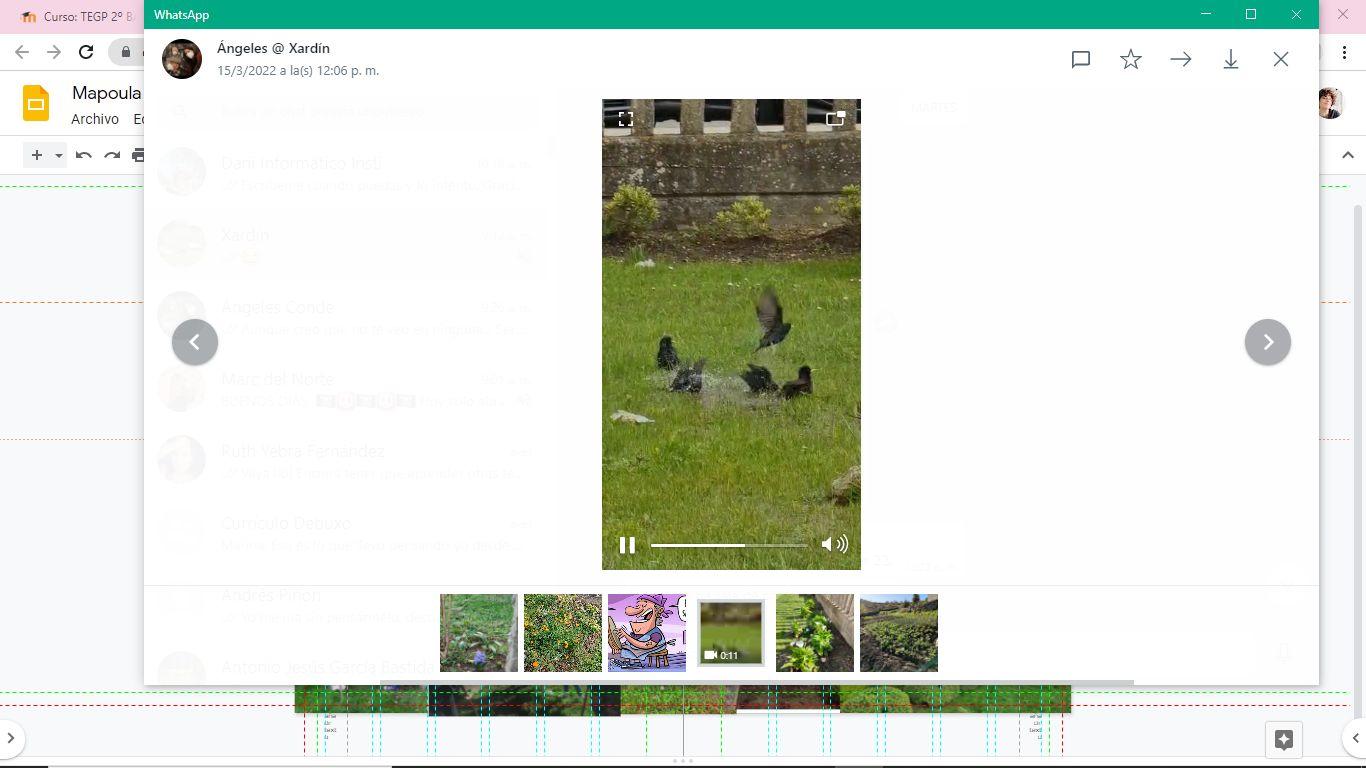Rename the Mapoula presentation title
The image size is (1366, 768).
pyautogui.click(x=106, y=93)
